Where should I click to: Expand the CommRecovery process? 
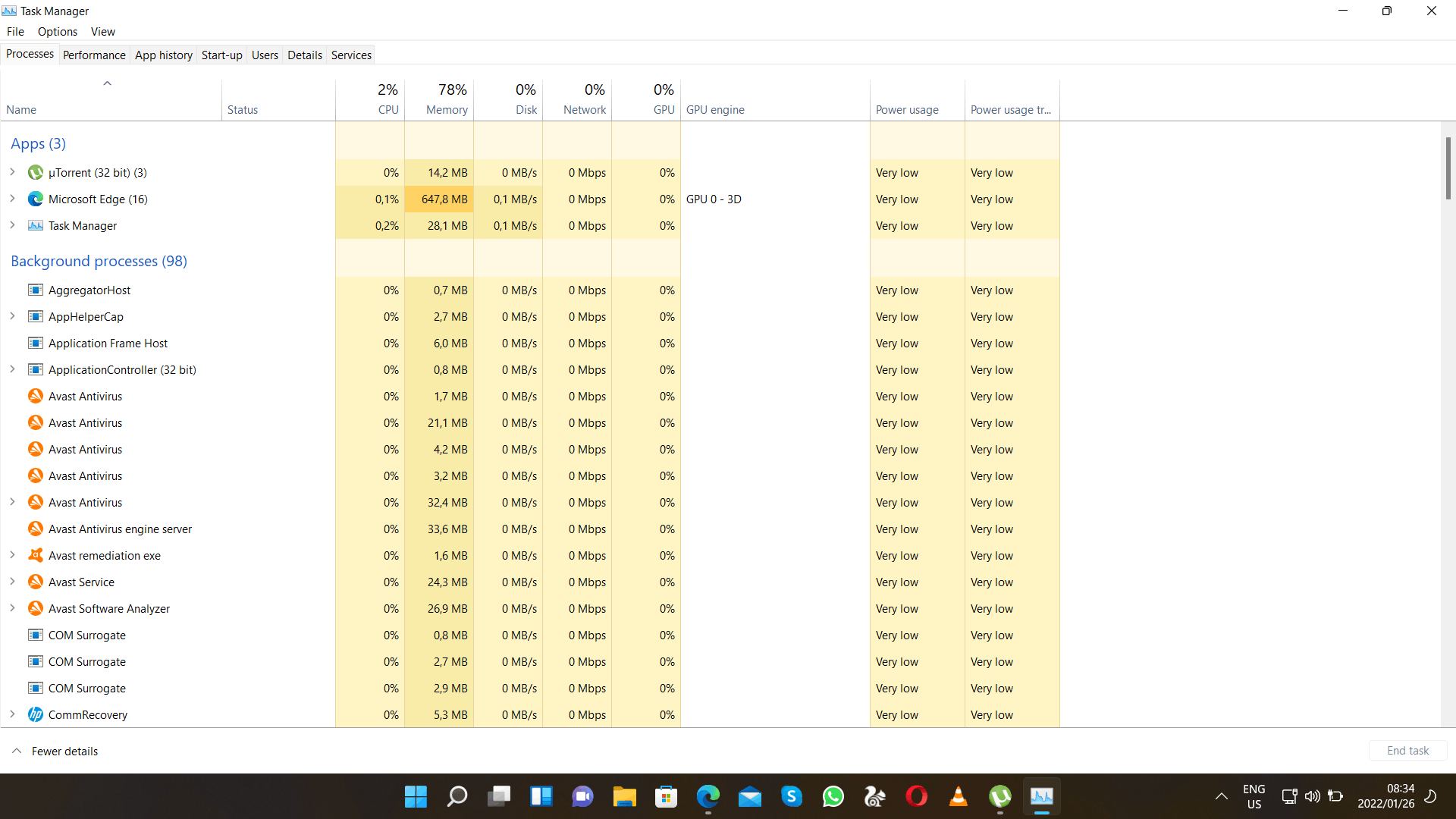[12, 715]
